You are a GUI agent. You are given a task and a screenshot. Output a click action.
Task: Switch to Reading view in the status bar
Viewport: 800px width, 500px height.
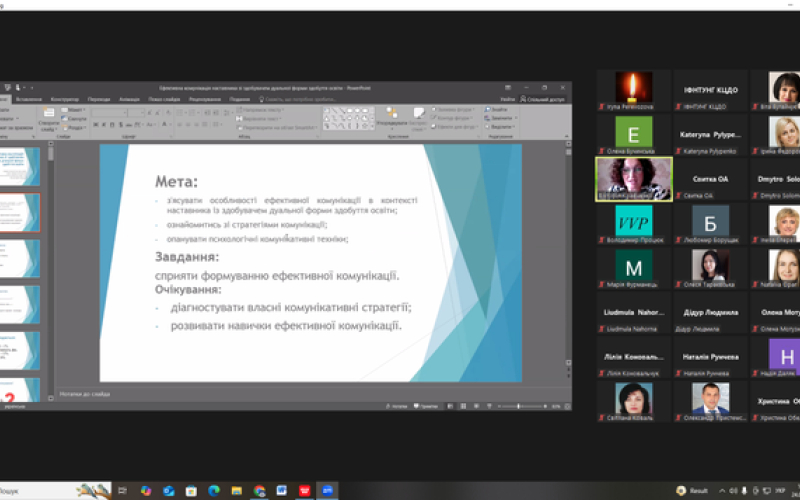[x=476, y=407]
